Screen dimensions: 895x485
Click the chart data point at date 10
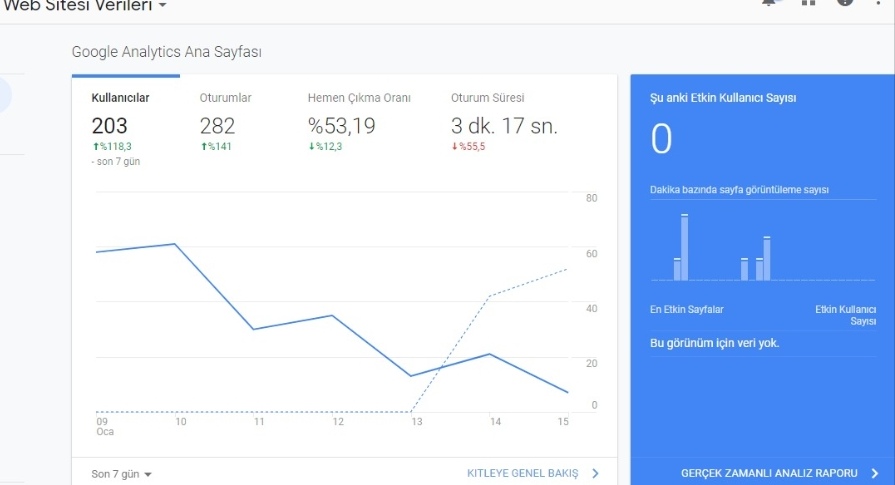(x=175, y=244)
